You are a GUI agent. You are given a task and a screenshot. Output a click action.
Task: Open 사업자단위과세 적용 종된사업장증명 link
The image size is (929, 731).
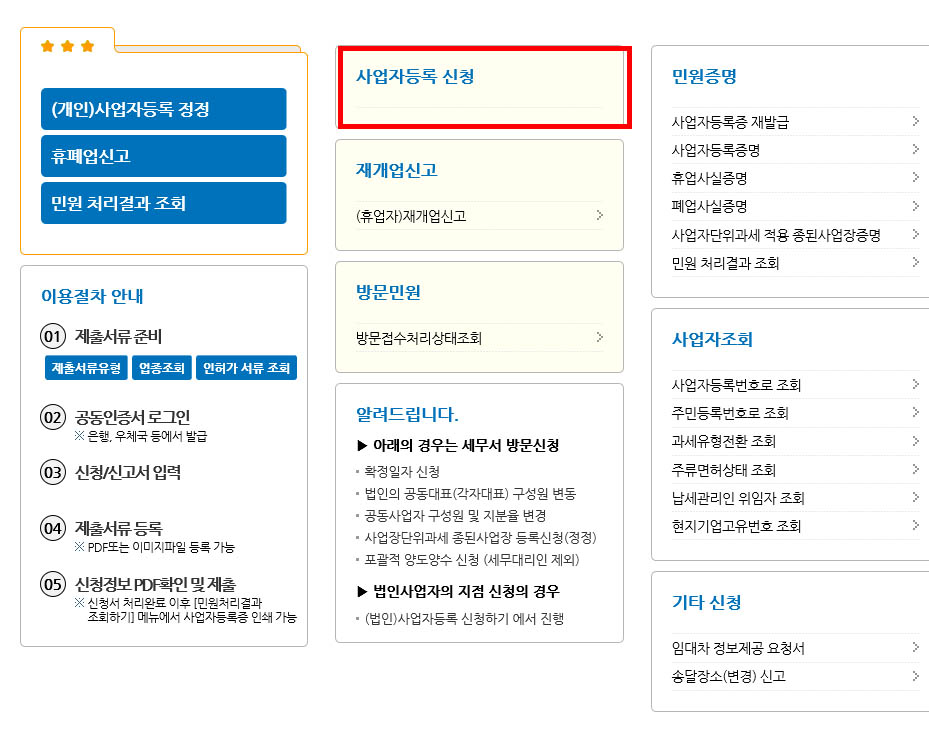pos(776,235)
